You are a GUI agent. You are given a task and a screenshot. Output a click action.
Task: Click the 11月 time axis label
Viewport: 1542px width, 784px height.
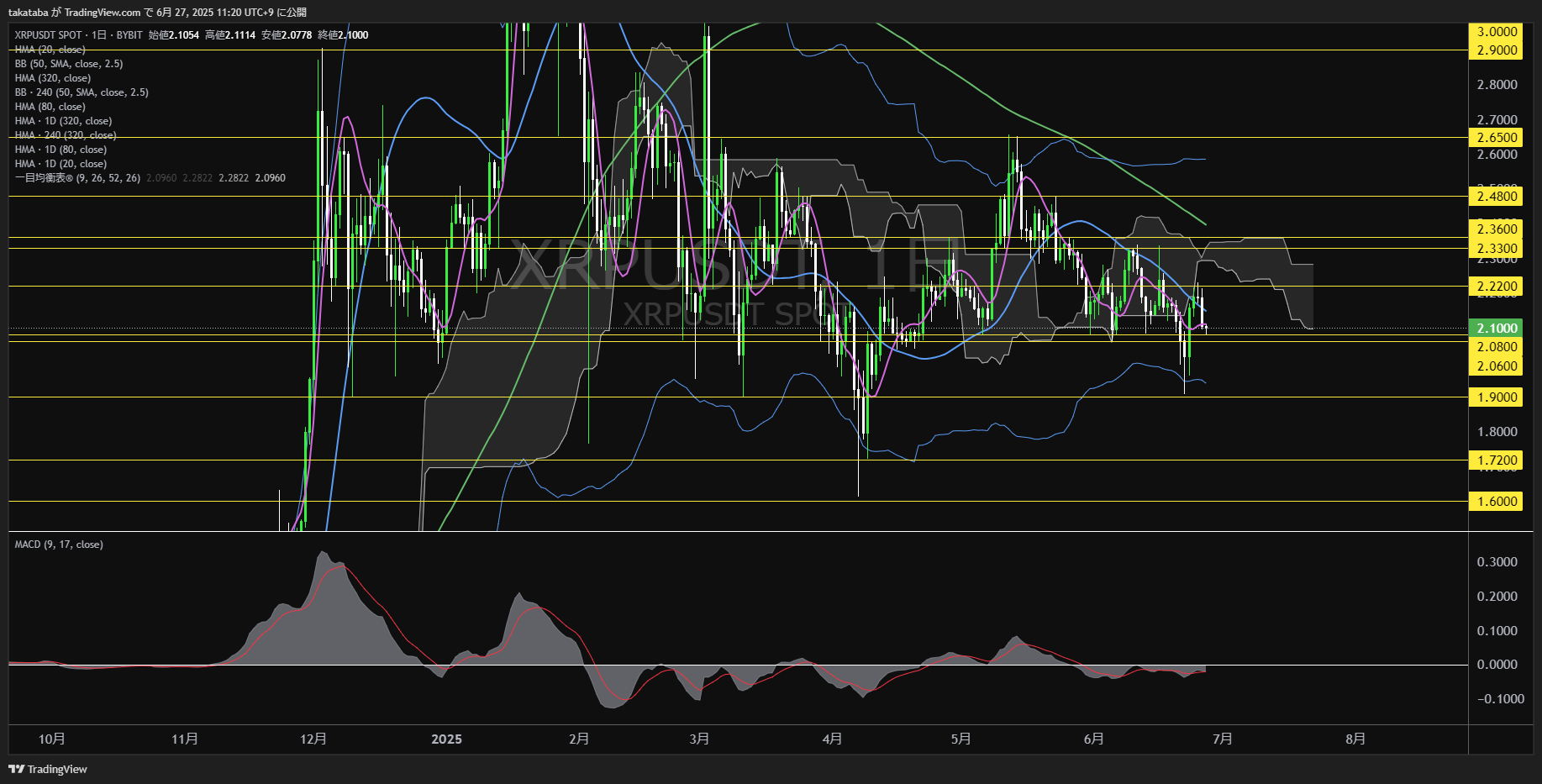coord(185,739)
